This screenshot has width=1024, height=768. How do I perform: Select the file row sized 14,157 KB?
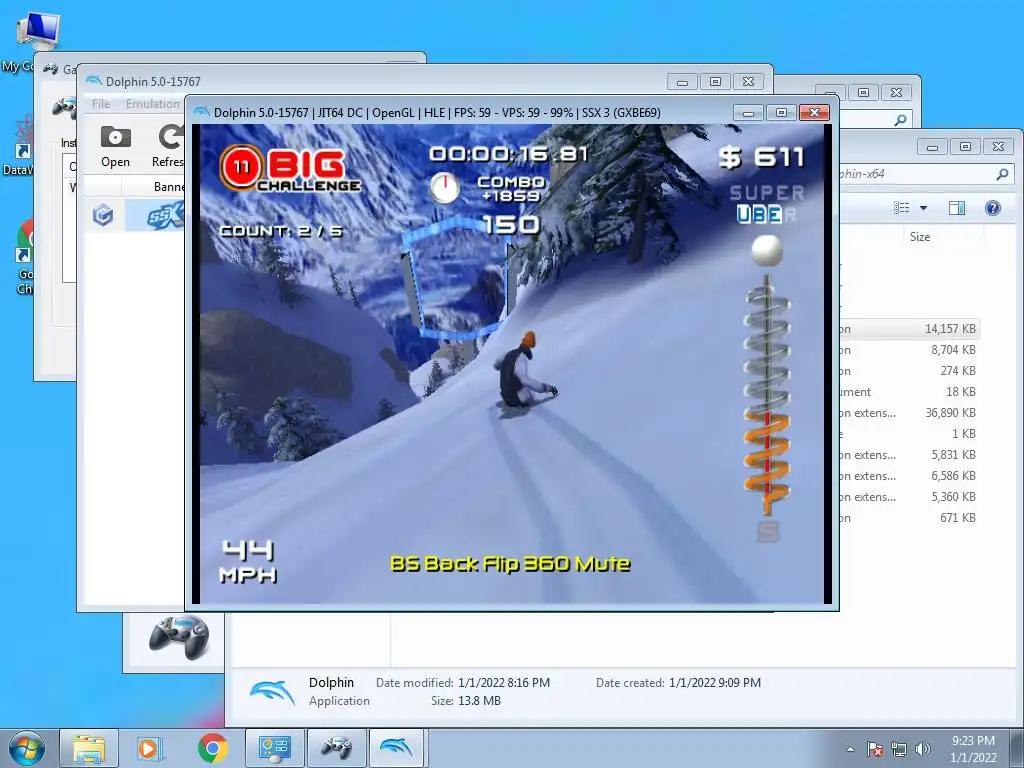coord(909,328)
